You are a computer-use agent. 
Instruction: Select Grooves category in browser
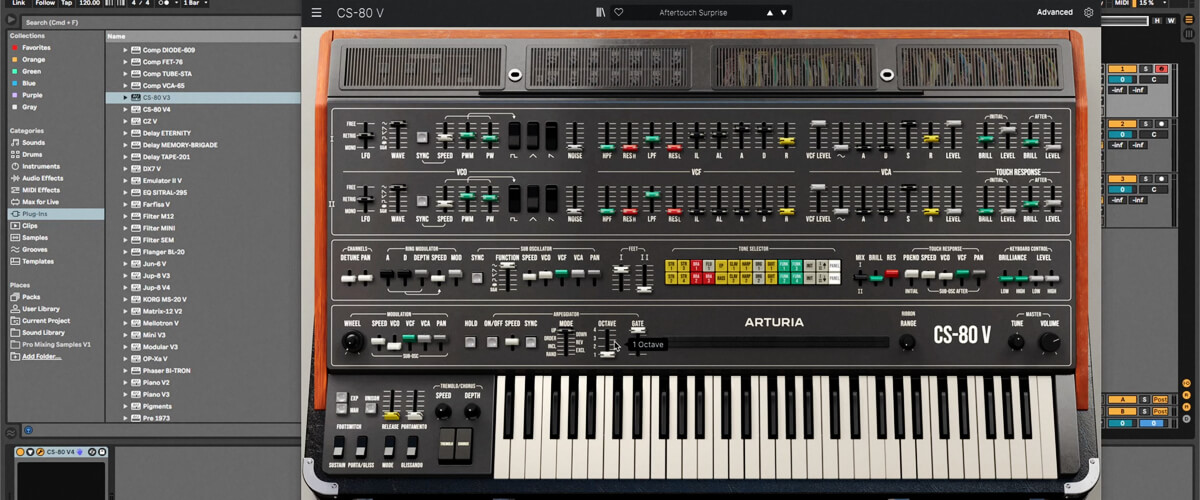pyautogui.click(x=35, y=250)
